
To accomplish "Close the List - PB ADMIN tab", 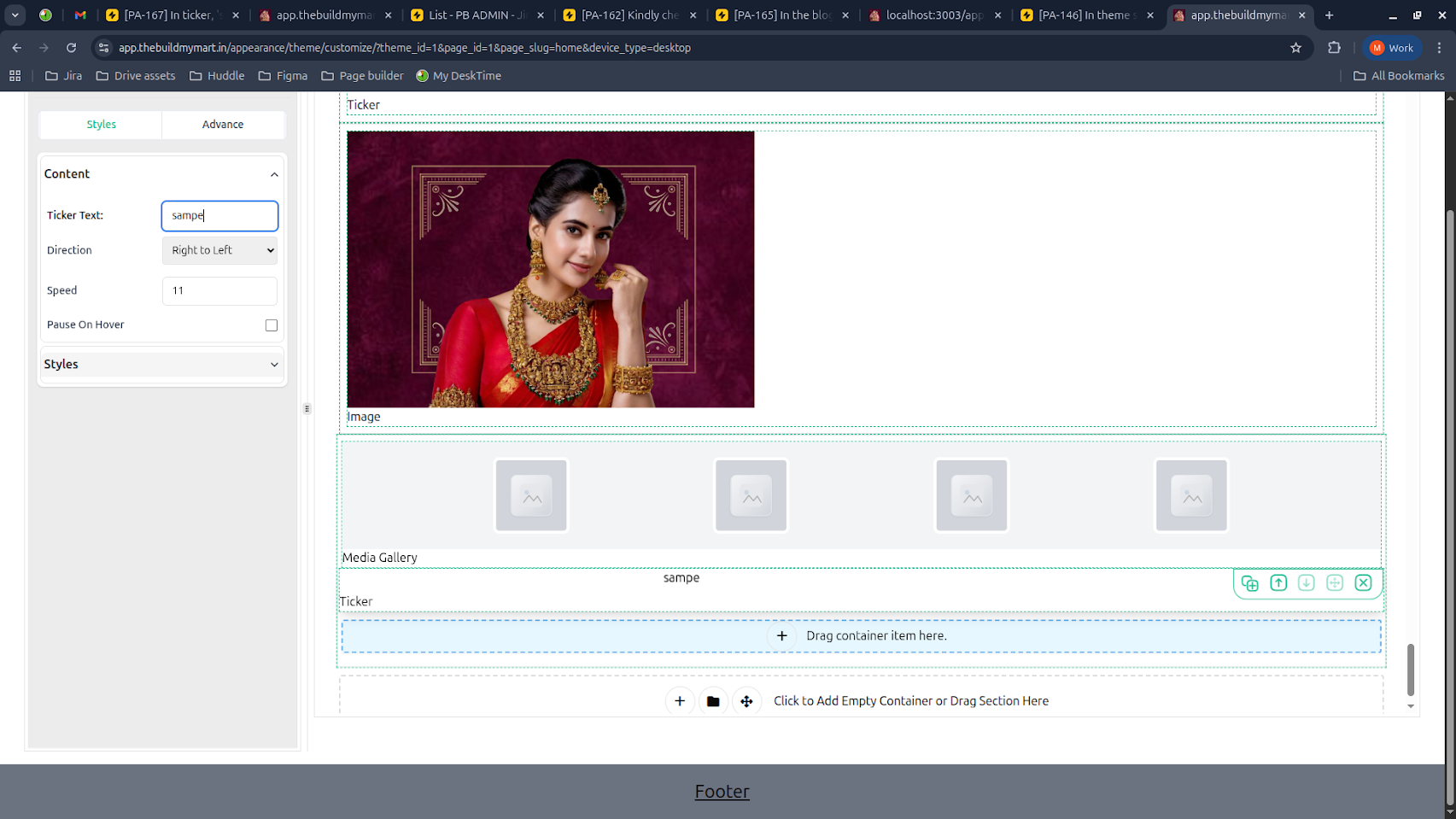I will tap(541, 15).
